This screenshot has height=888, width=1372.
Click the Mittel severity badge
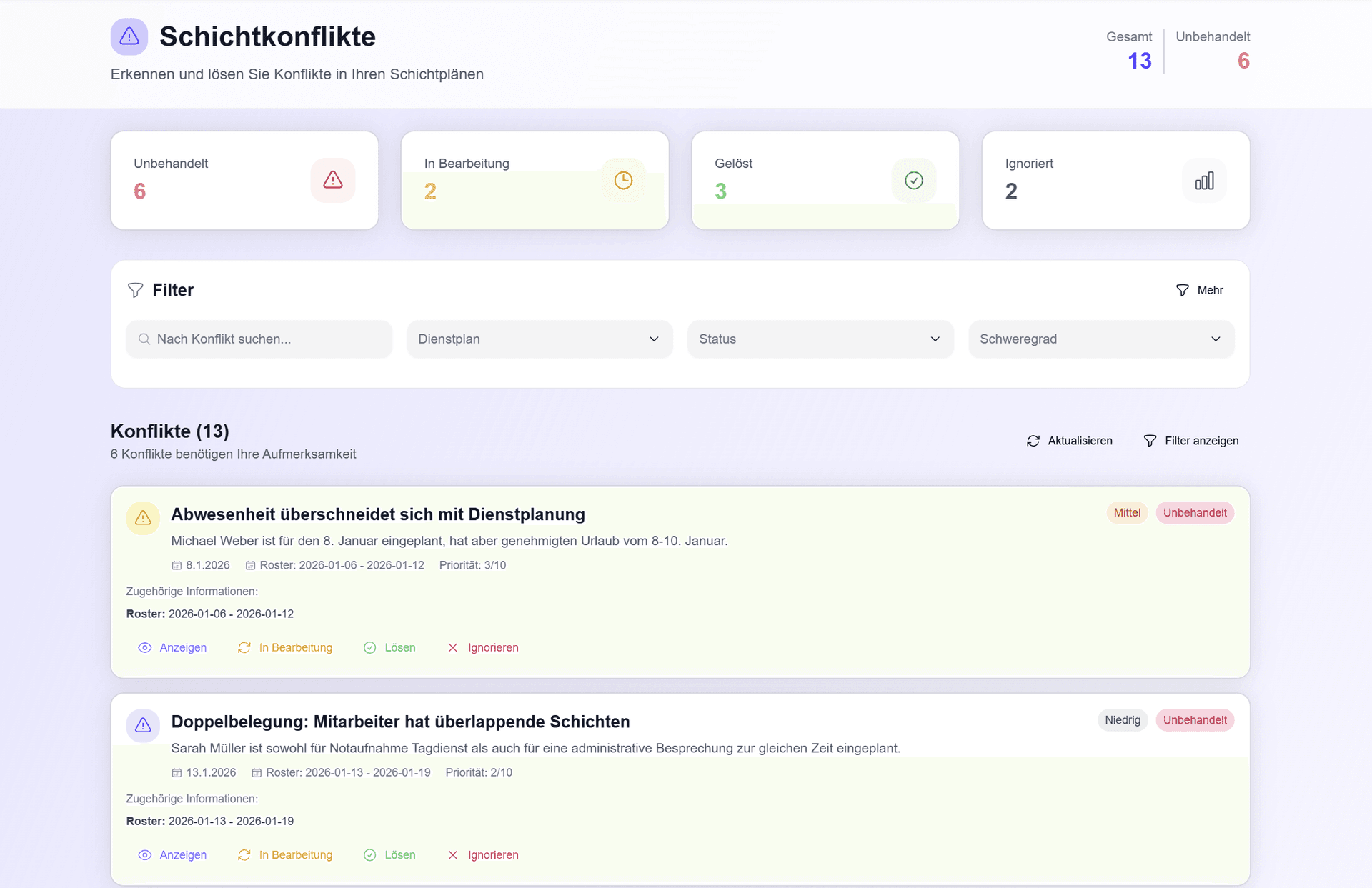point(1127,512)
